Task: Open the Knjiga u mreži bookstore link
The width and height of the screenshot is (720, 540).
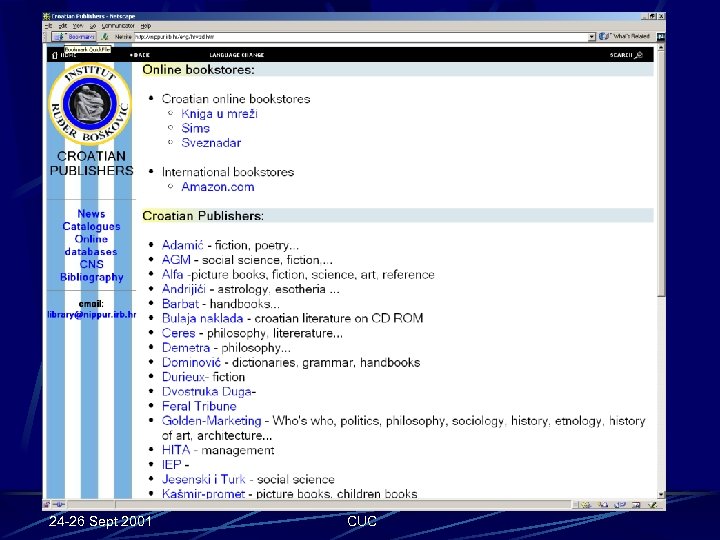Action: tap(219, 114)
